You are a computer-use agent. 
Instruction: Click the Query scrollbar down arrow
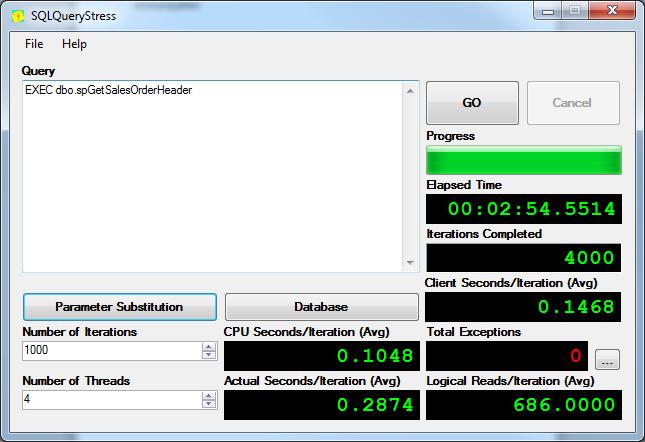(x=410, y=262)
